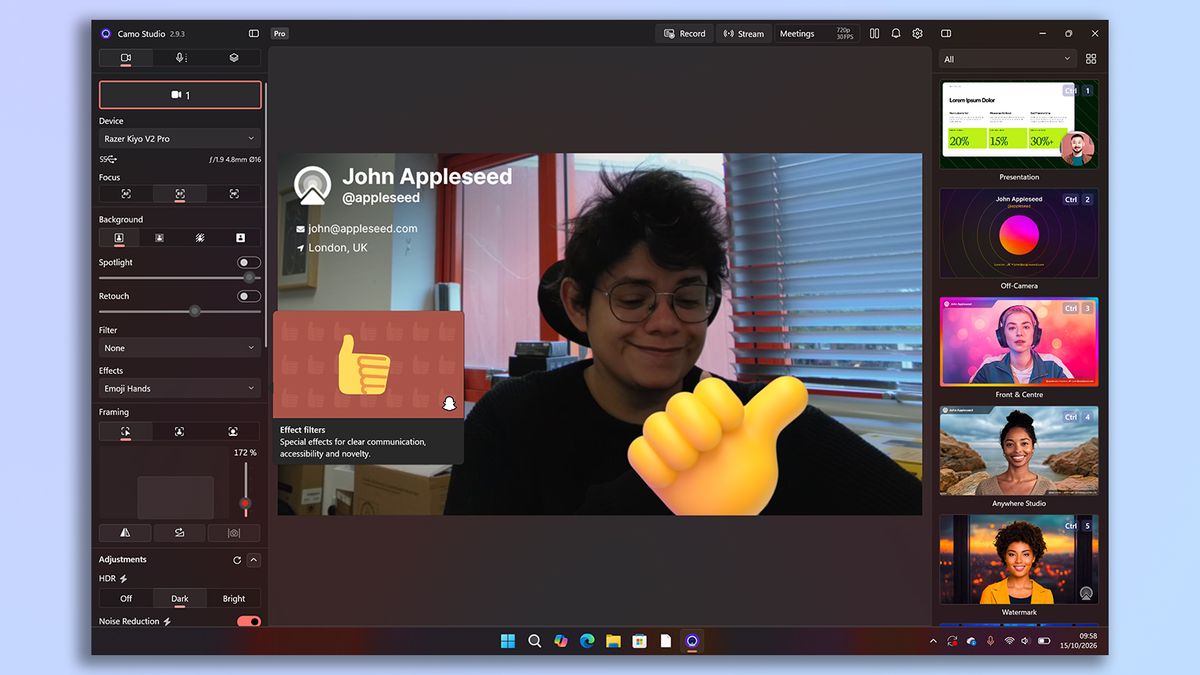This screenshot has width=1200, height=675.
Task: Collapse the Adjustments section chevron
Action: click(254, 560)
